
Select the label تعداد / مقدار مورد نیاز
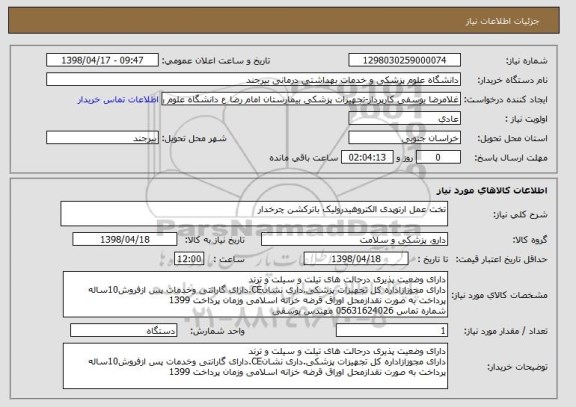point(505,331)
